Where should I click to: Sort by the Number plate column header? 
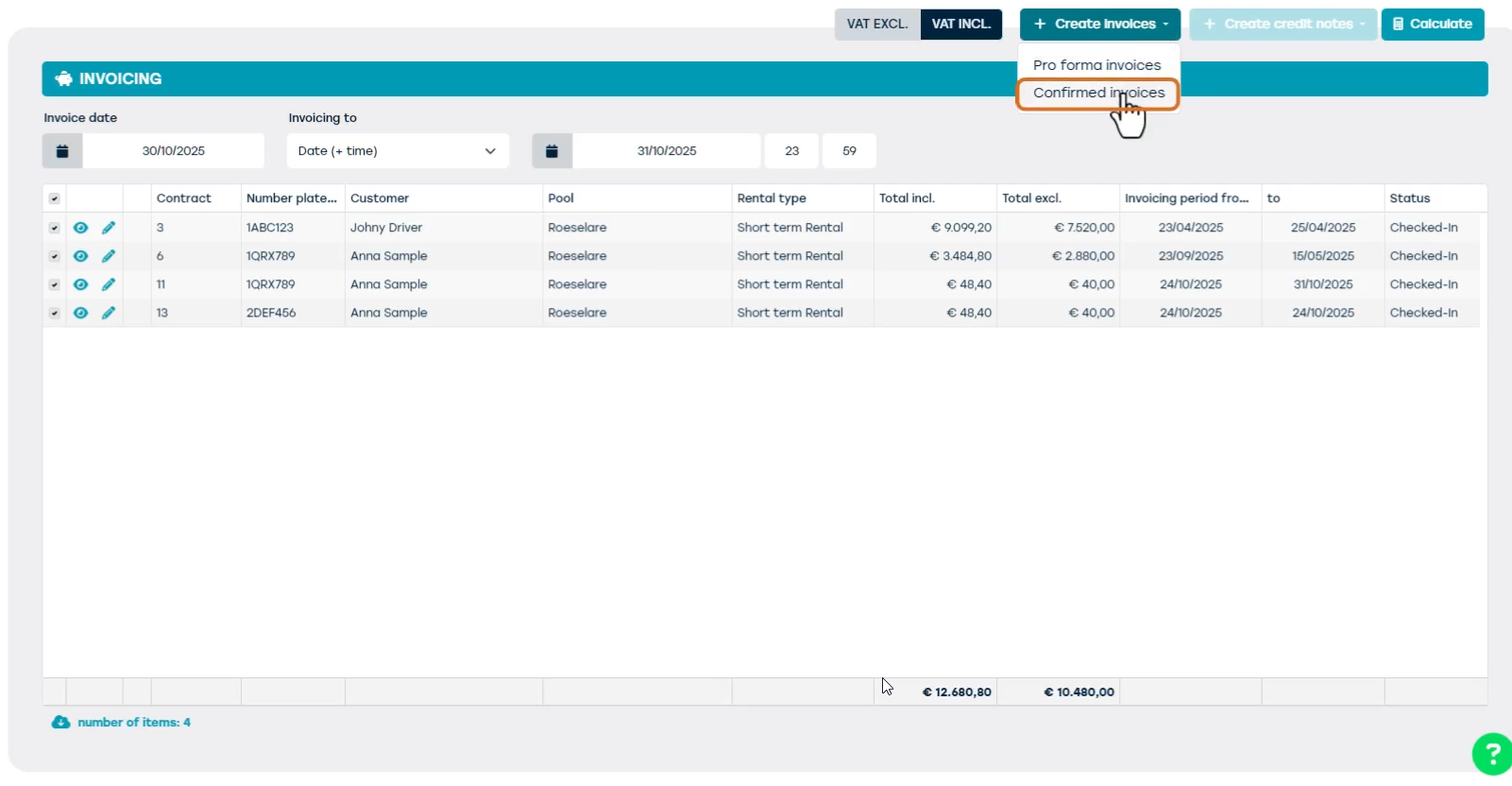coord(292,198)
